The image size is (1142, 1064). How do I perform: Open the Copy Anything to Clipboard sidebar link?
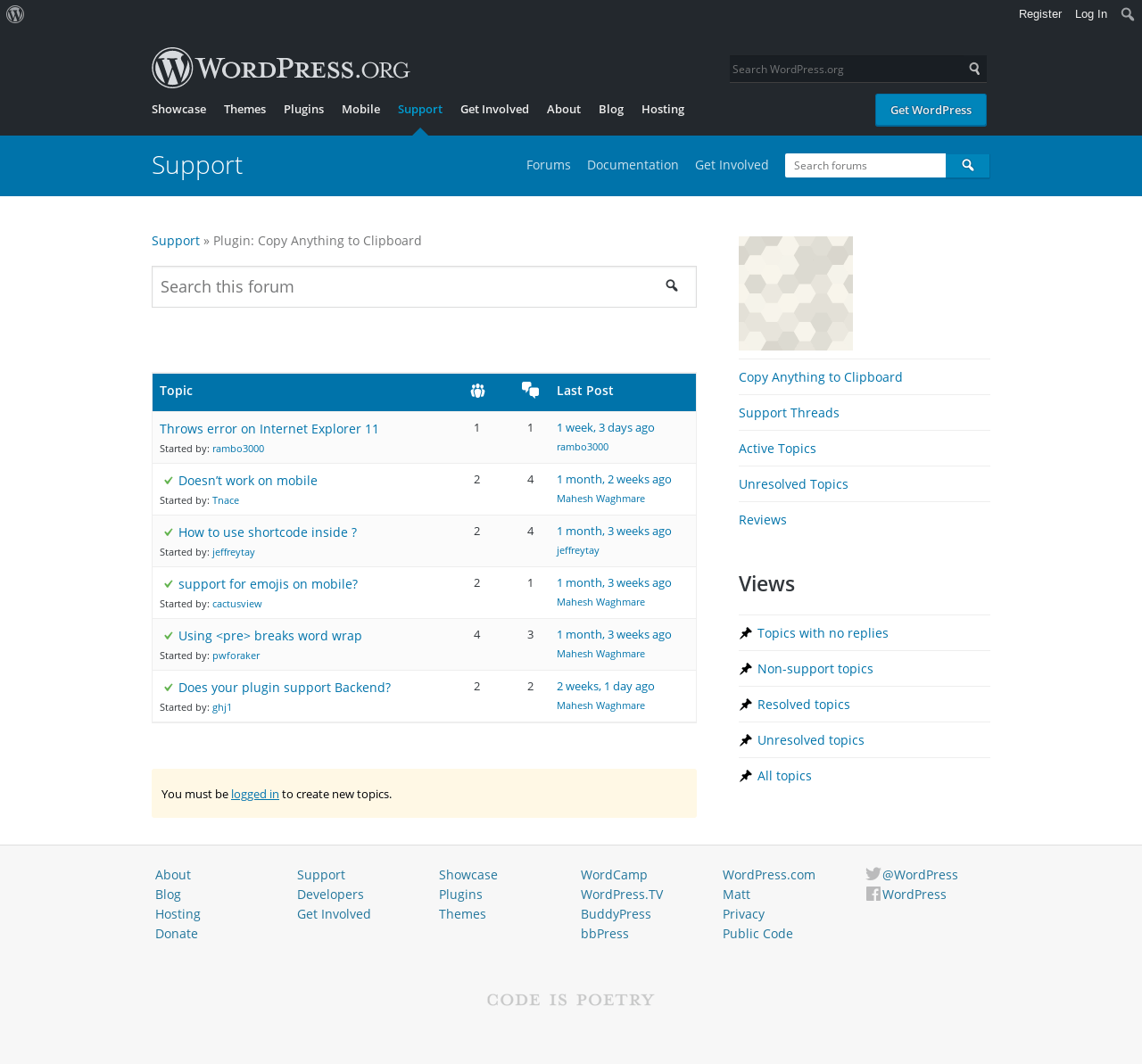coord(821,377)
